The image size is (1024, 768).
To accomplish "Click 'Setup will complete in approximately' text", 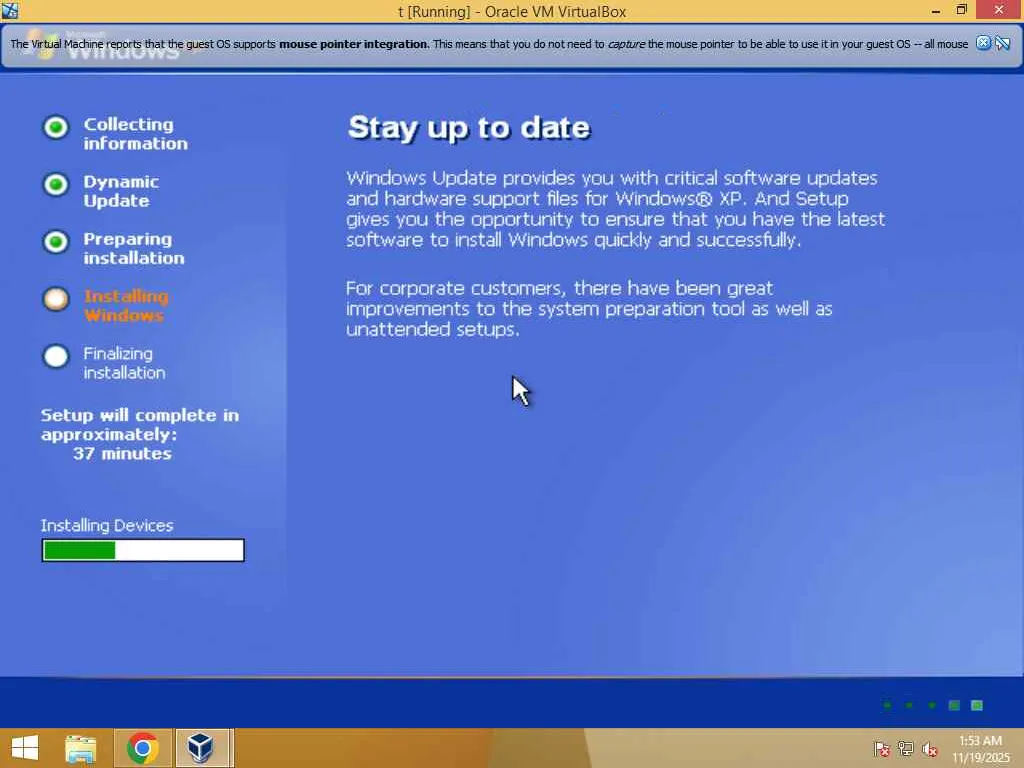I will pyautogui.click(x=140, y=424).
